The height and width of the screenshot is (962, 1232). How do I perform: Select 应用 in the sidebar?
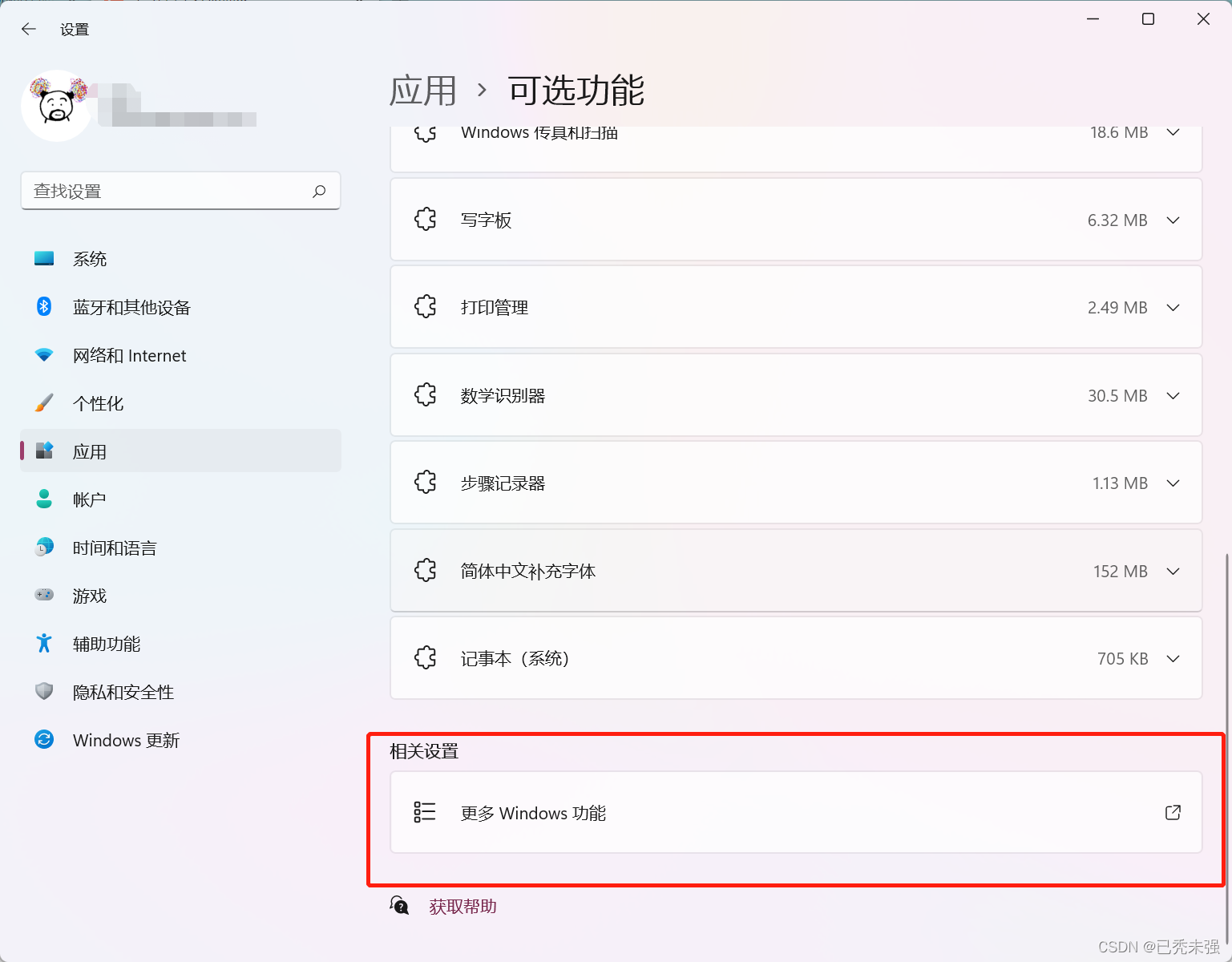[x=180, y=451]
